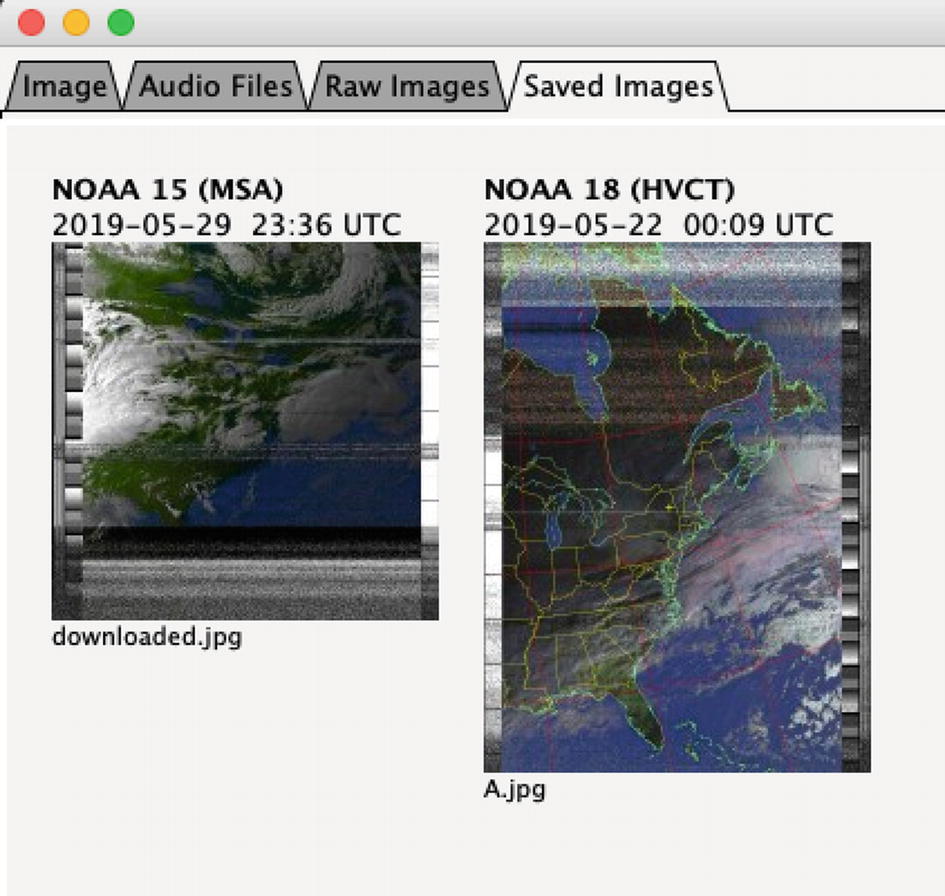
Task: Switch to the Image tab
Action: (64, 86)
